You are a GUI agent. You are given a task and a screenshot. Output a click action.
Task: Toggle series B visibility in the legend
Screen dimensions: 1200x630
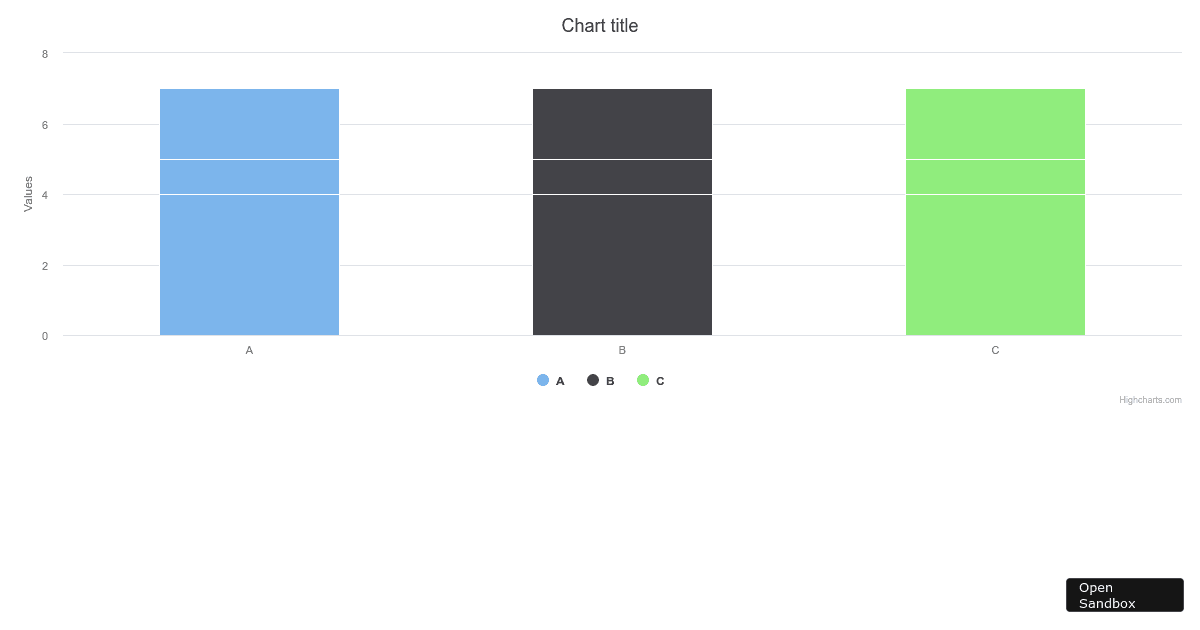(610, 380)
